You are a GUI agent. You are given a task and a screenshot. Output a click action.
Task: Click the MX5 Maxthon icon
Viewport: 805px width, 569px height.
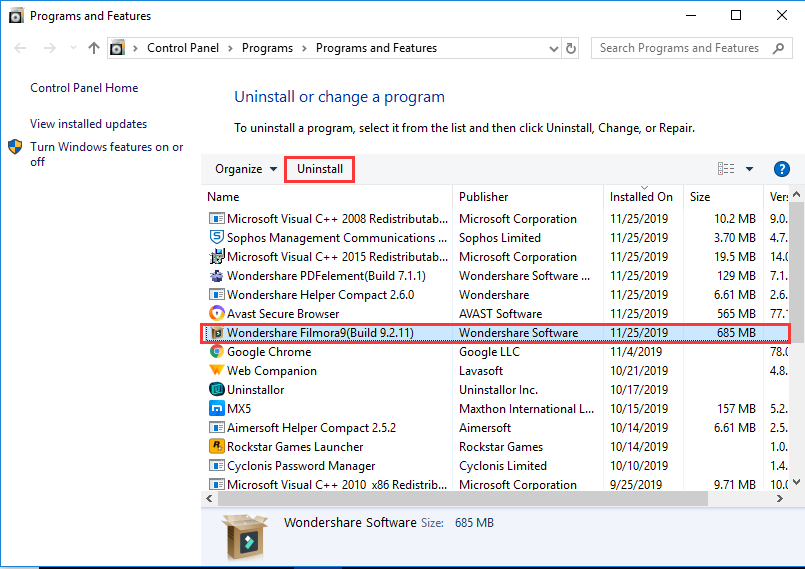click(x=217, y=409)
